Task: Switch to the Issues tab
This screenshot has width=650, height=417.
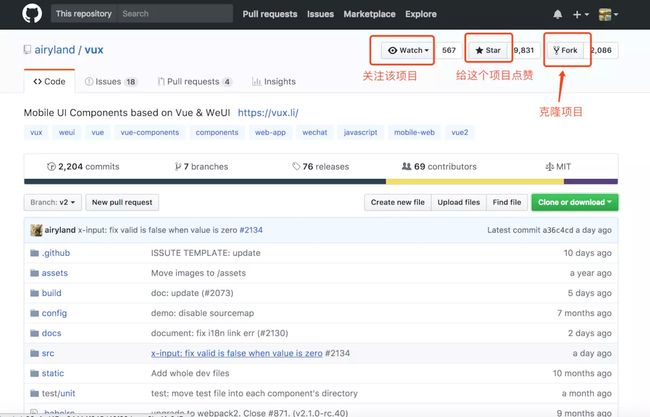Action: [x=111, y=82]
